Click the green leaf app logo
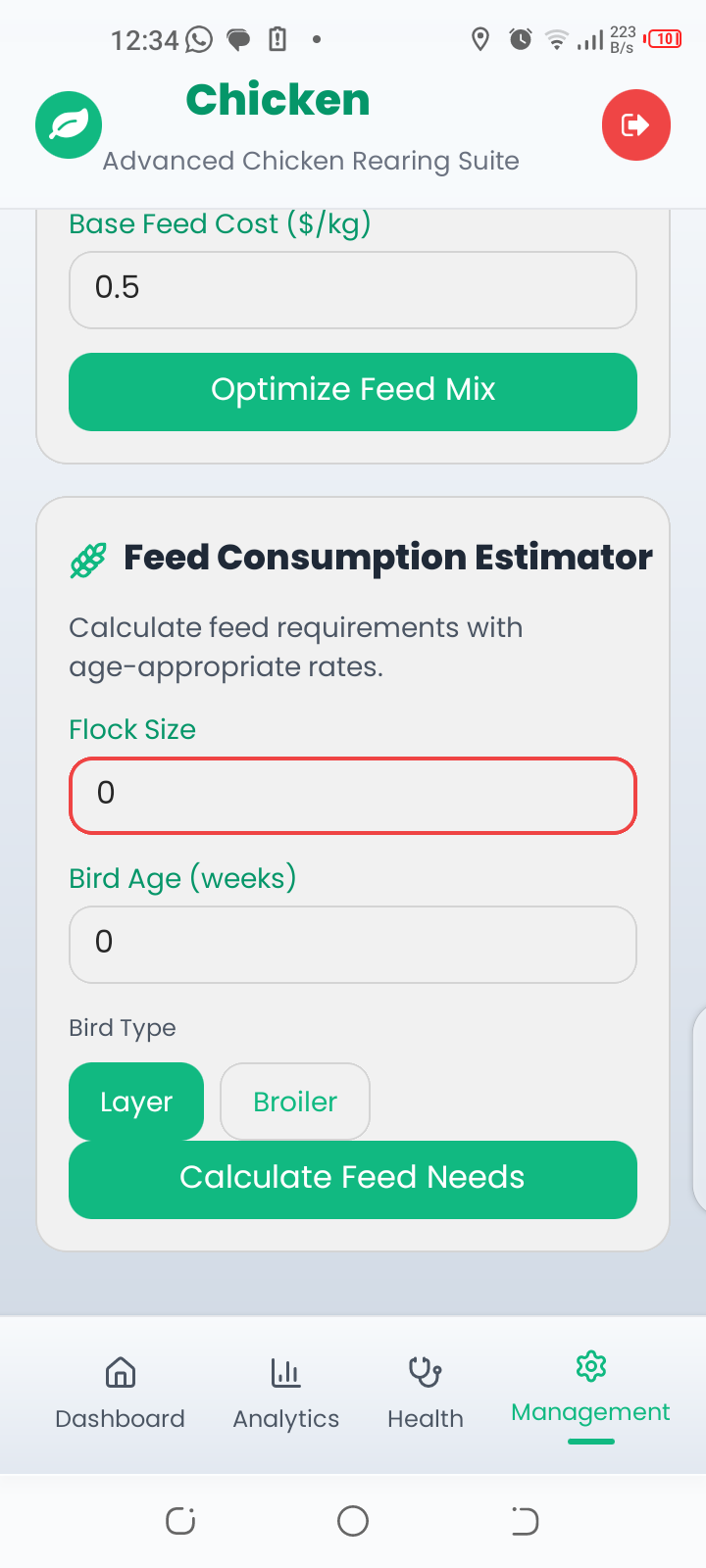Screen dimensions: 706x1568 point(69,124)
